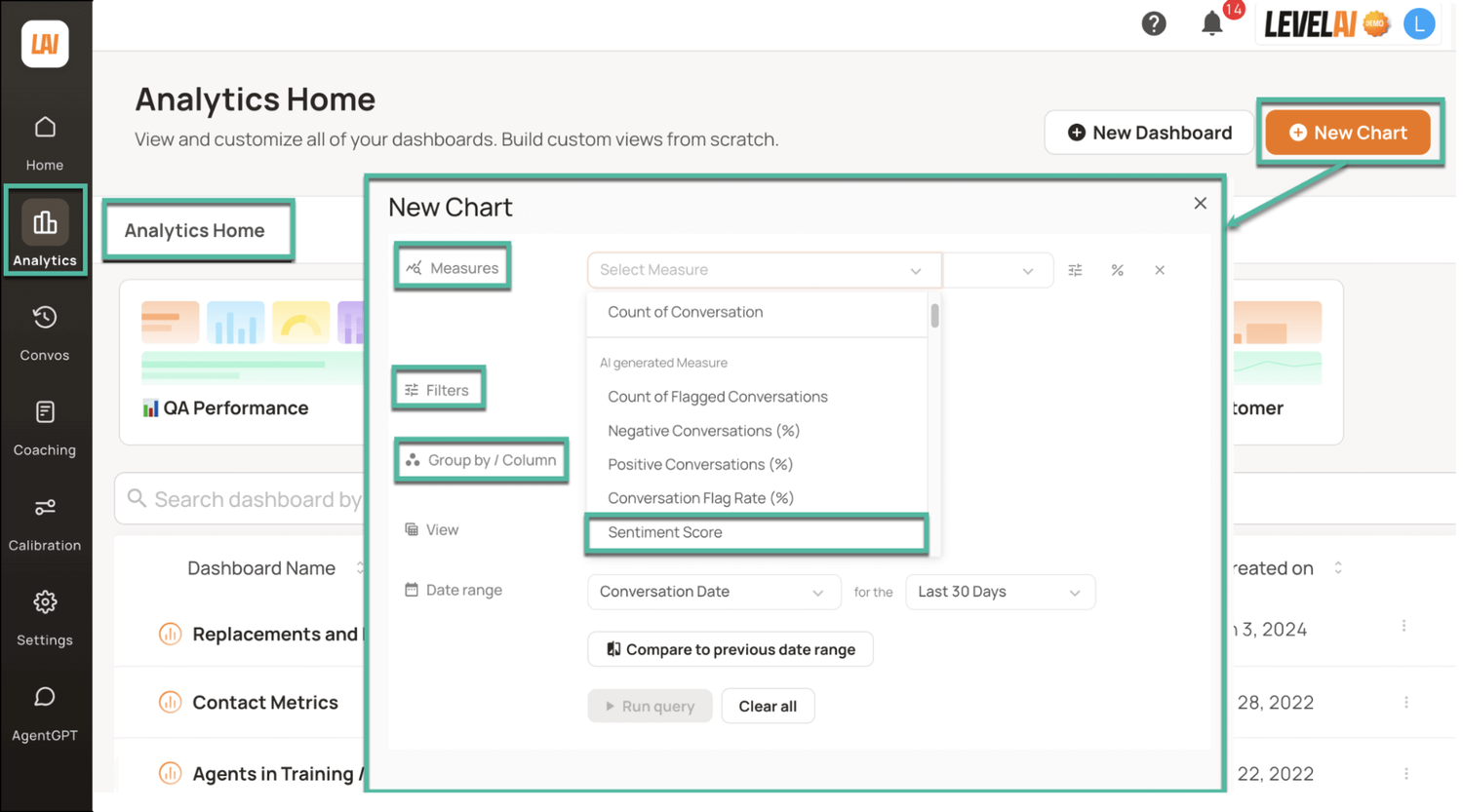1463x812 pixels.
Task: Open the Conversation Date dropdown
Action: 713,592
